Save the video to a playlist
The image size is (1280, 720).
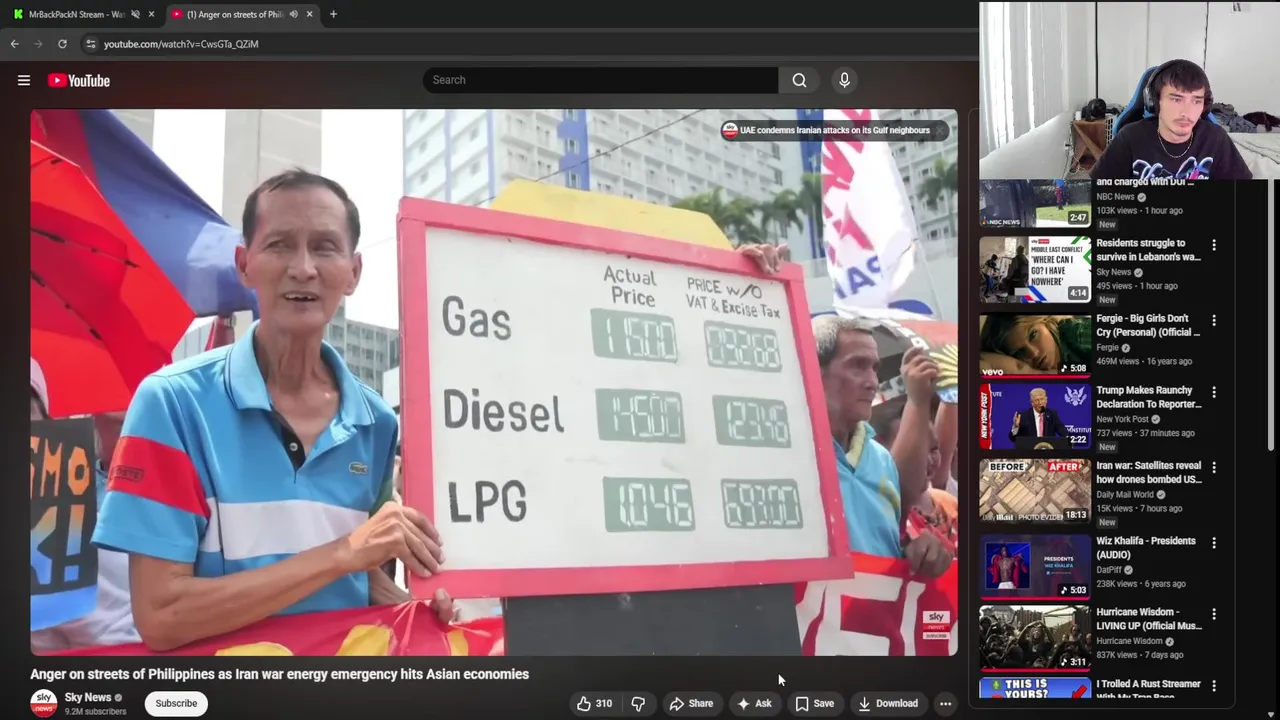(x=814, y=703)
